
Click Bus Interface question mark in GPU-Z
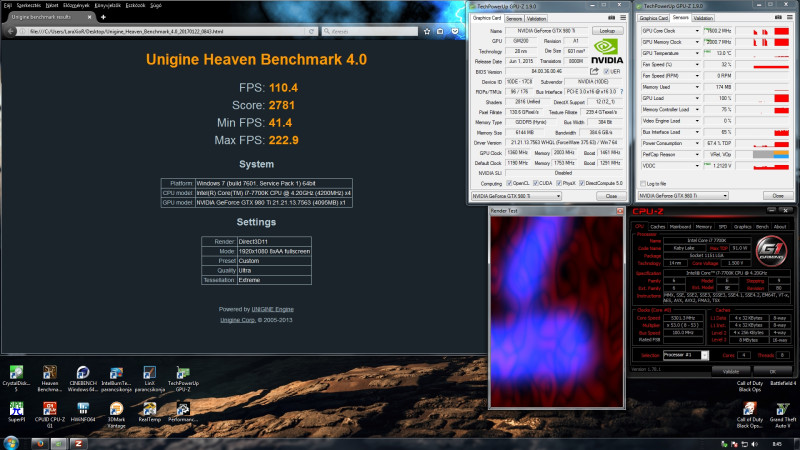621,92
